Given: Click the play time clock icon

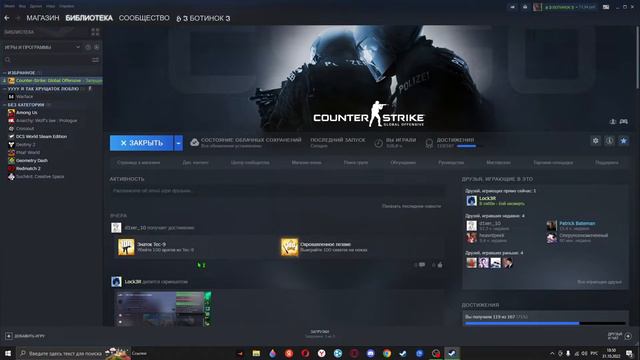Looking at the screenshot, I should (379, 143).
